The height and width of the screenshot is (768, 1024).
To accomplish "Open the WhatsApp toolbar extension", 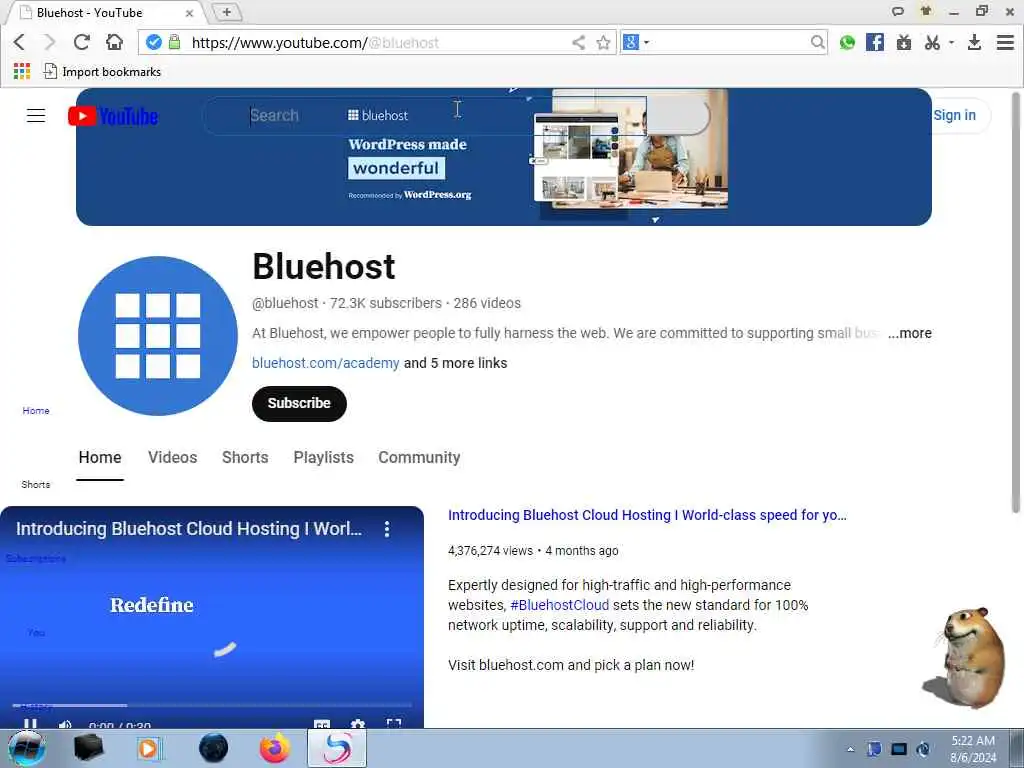I will point(847,42).
